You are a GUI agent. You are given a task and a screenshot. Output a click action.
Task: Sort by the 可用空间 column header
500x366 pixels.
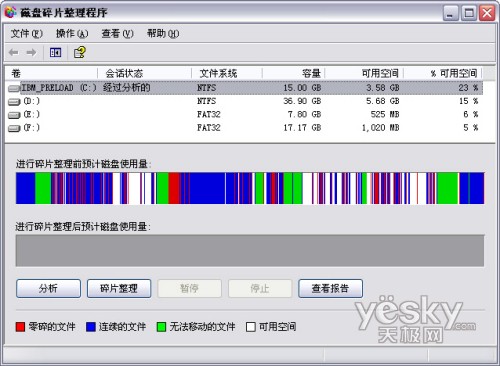[x=364, y=73]
